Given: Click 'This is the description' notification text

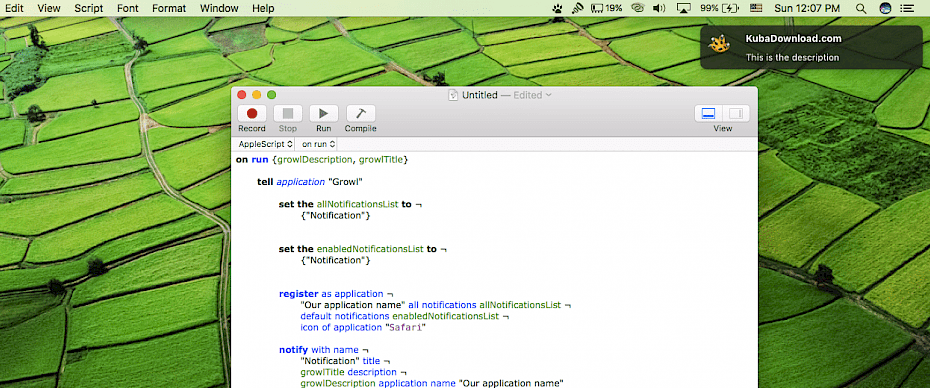Looking at the screenshot, I should (792, 58).
